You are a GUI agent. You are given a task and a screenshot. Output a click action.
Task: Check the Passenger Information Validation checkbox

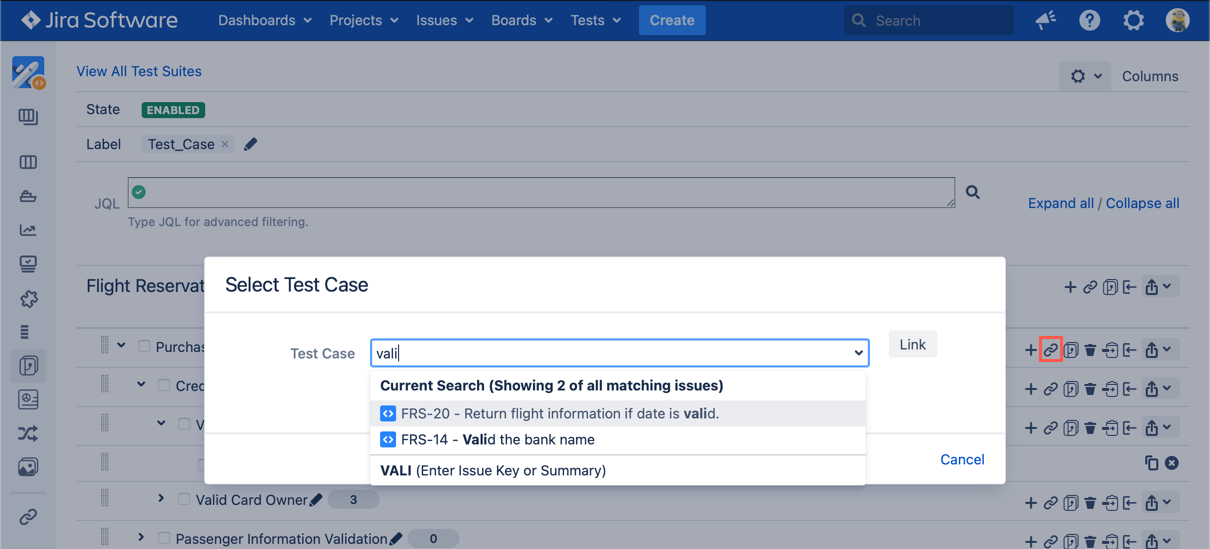[x=164, y=538]
